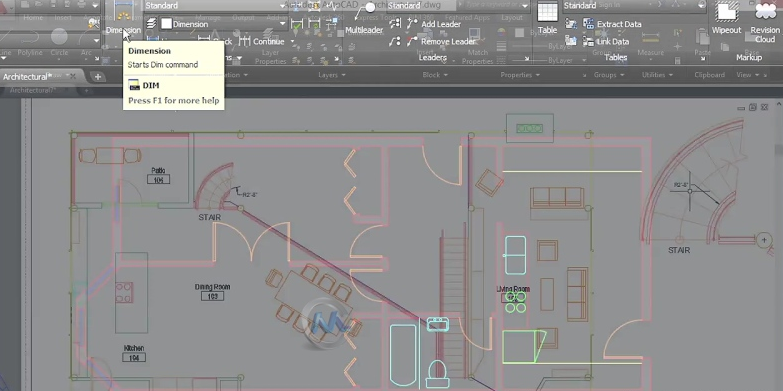Click the Add Leader icon
This screenshot has height=391, width=783.
point(412,23)
